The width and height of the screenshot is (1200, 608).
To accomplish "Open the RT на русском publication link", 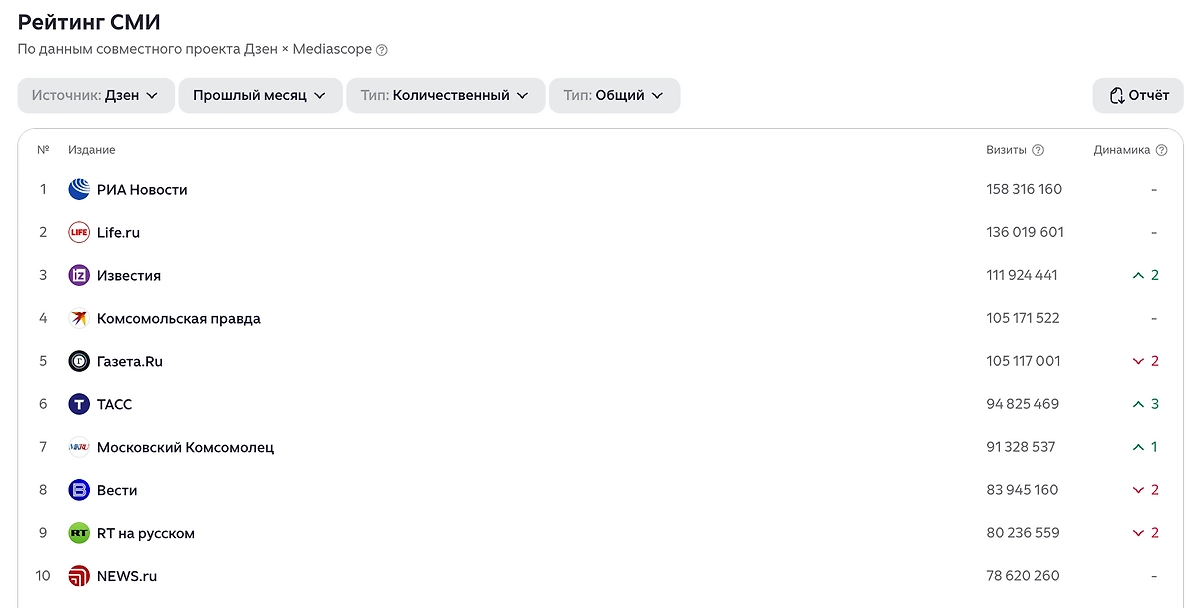I will click(146, 533).
